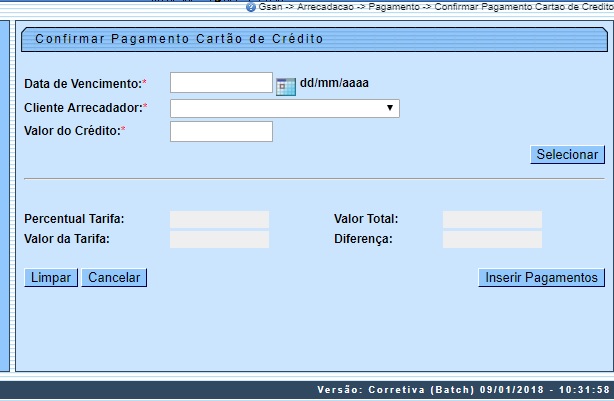Click the 'Percentual Tarifa:' label

(74, 219)
